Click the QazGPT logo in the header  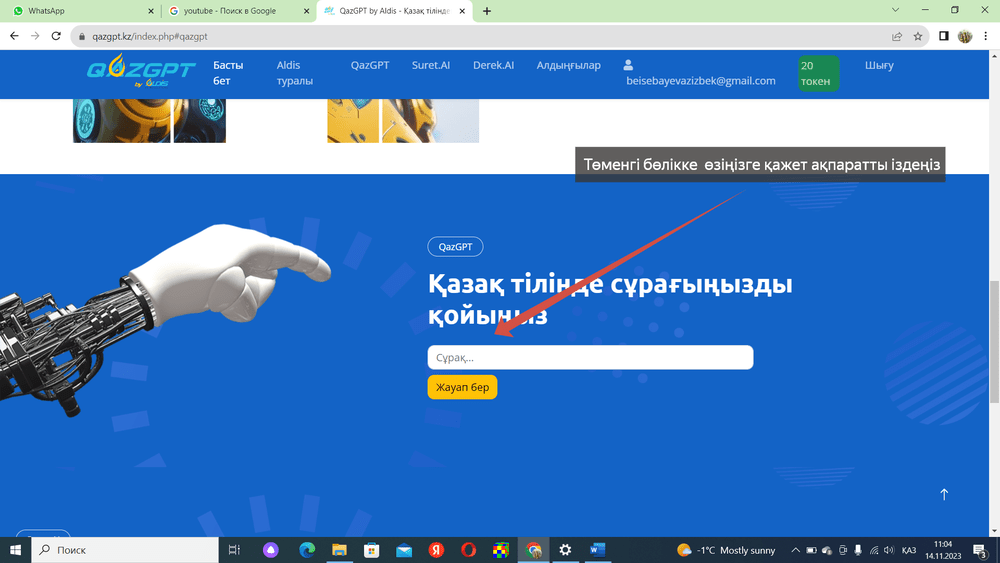[x=126, y=71]
